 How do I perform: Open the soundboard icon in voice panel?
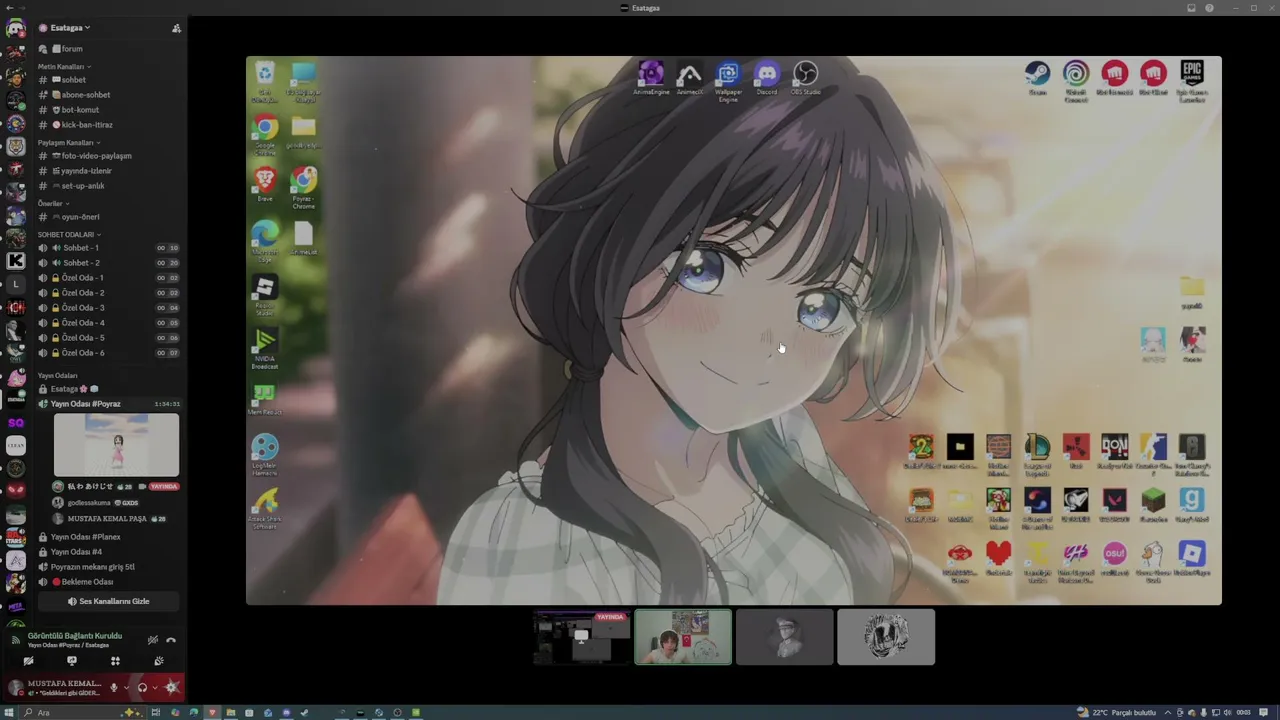(159, 661)
